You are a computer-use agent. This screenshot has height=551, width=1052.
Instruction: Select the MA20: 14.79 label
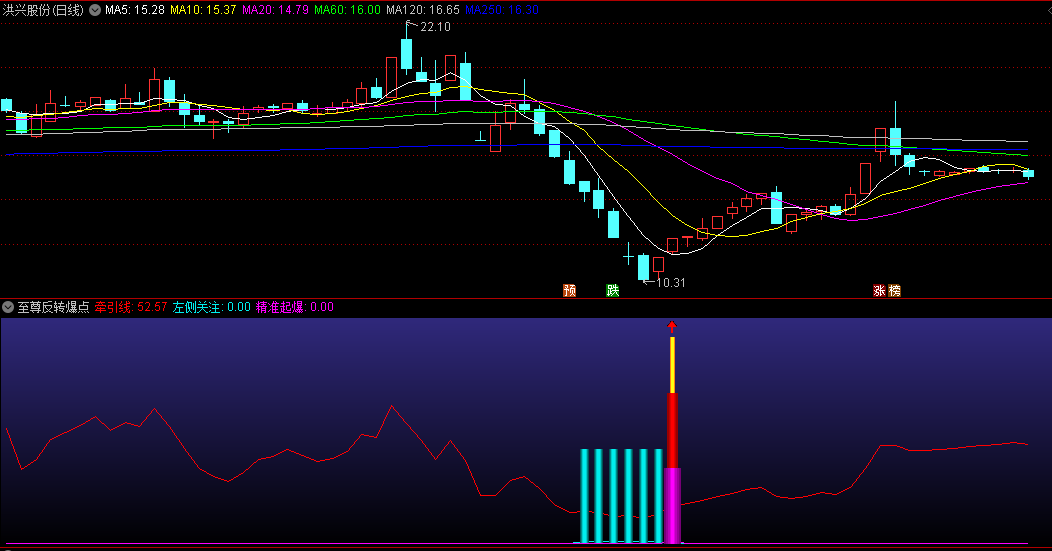click(275, 10)
